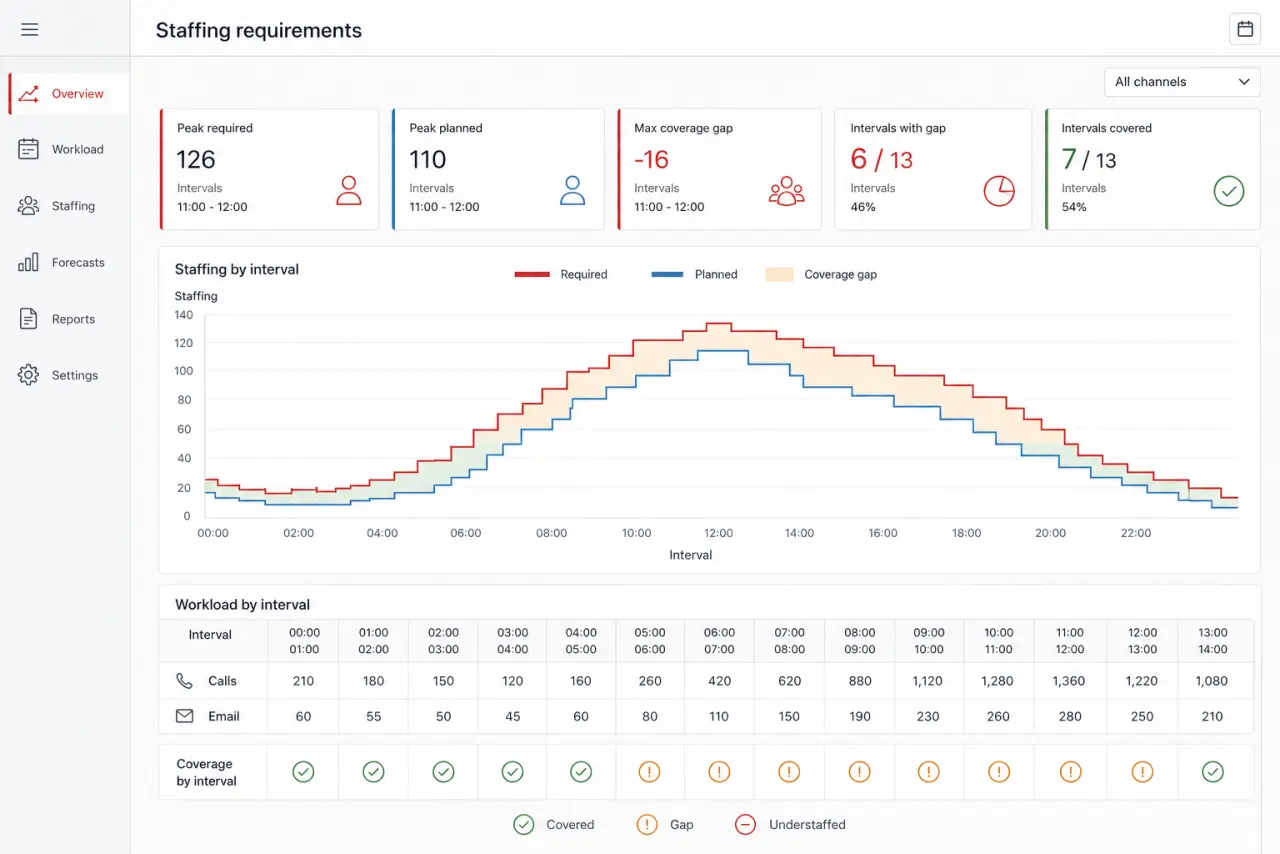The width and height of the screenshot is (1280, 854).
Task: Toggle the Required series in chart legend
Action: (561, 274)
